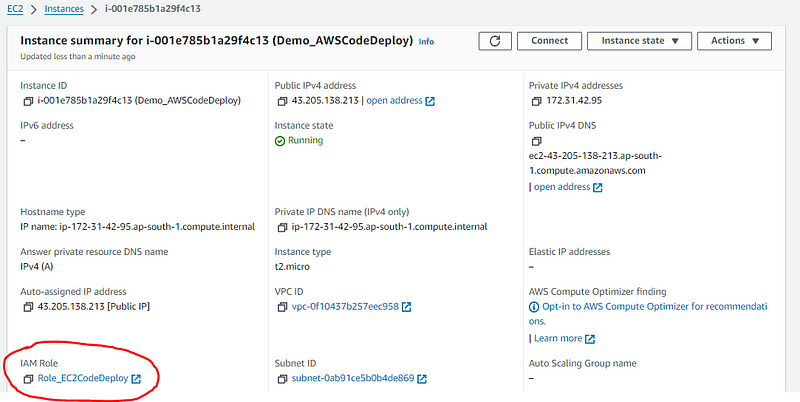Copy the Auto-assigned IP address
Image resolution: width=800 pixels, height=402 pixels.
click(28, 307)
